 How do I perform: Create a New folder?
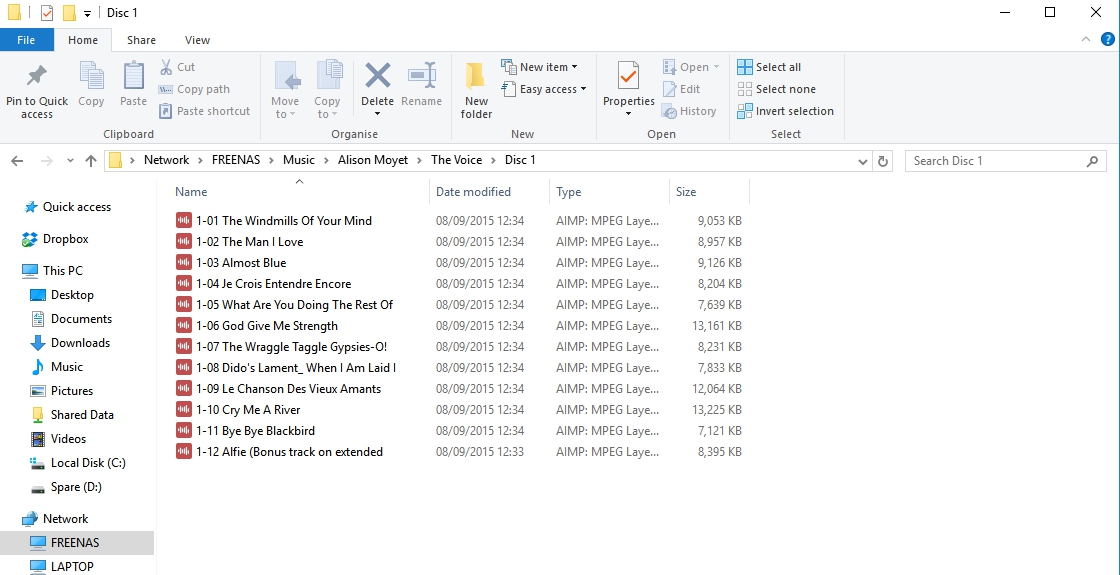(476, 91)
